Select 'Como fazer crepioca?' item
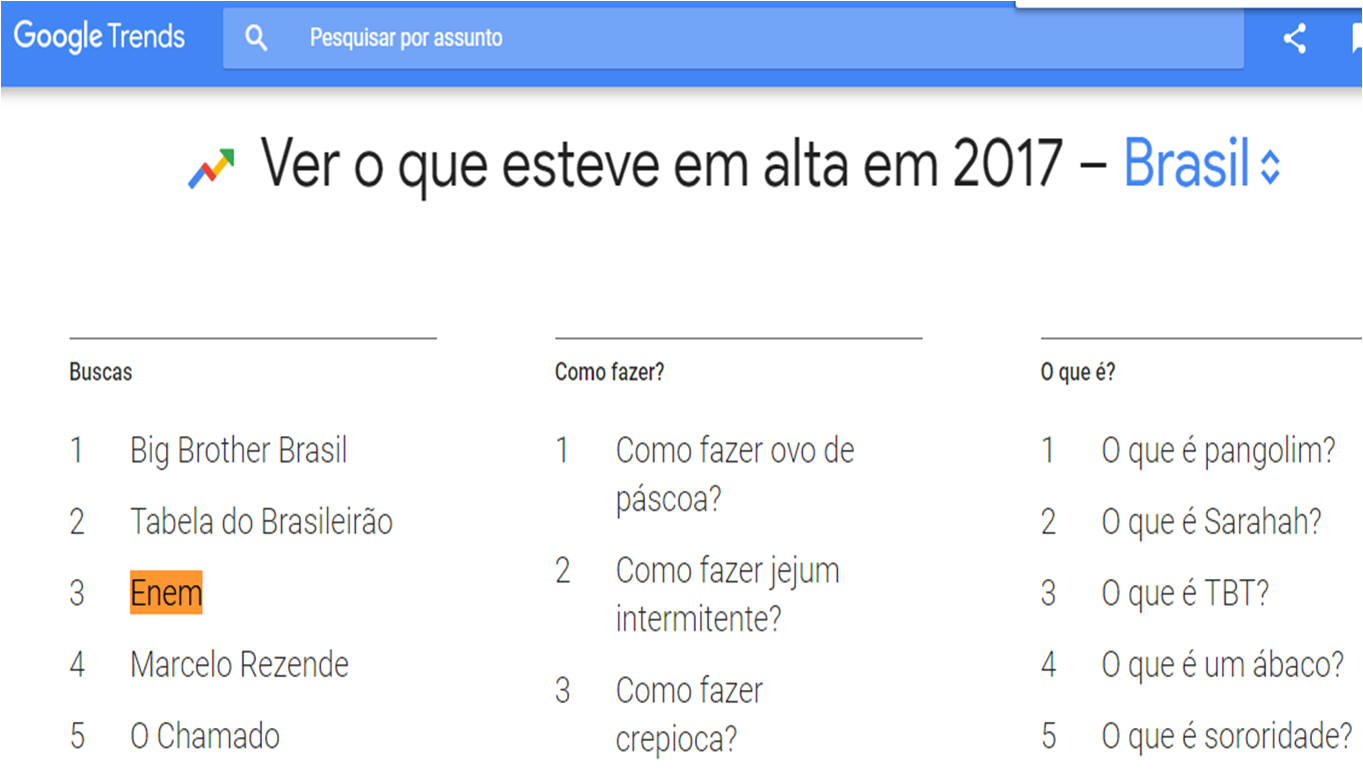 tap(689, 714)
